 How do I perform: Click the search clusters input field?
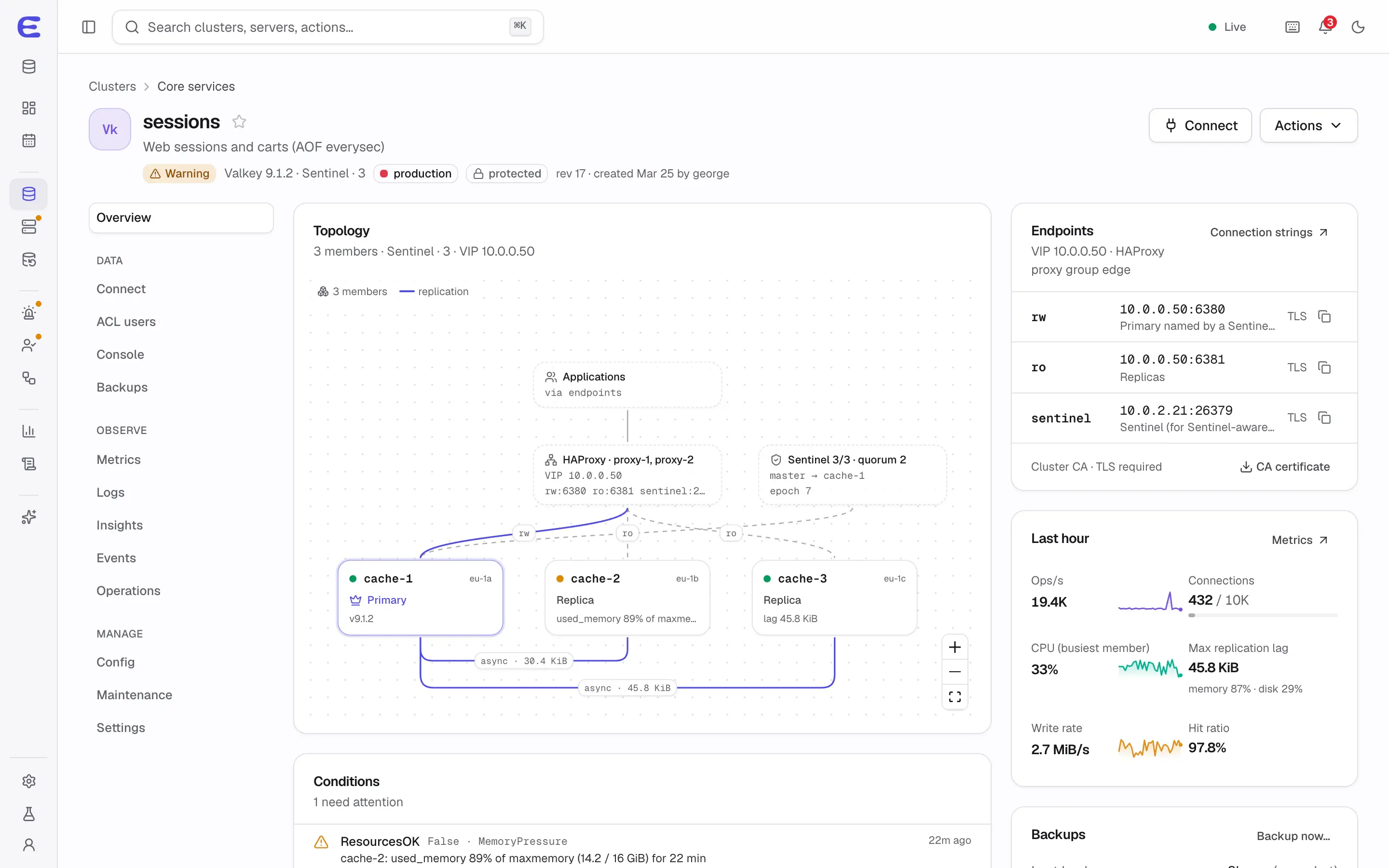[x=328, y=27]
